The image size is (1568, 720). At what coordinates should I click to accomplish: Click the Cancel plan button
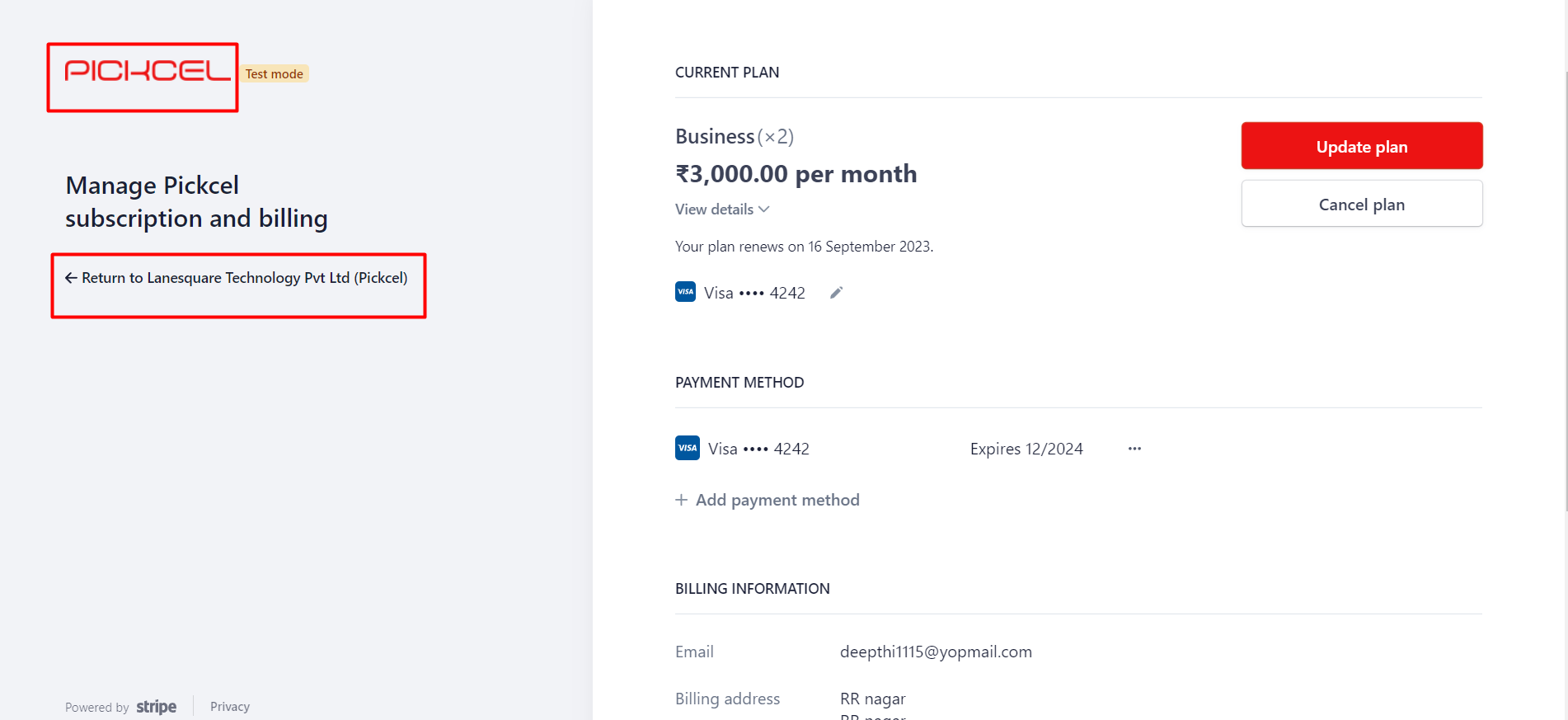[1362, 204]
